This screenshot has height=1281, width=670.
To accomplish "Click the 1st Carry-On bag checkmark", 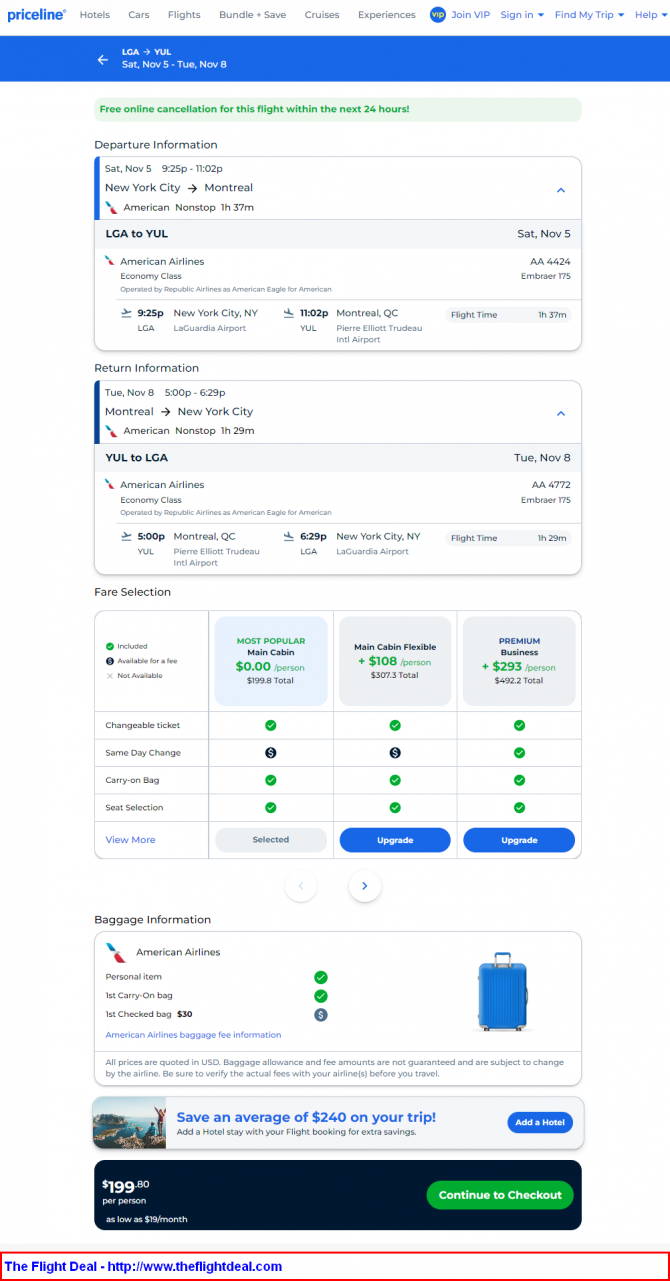I will (321, 996).
